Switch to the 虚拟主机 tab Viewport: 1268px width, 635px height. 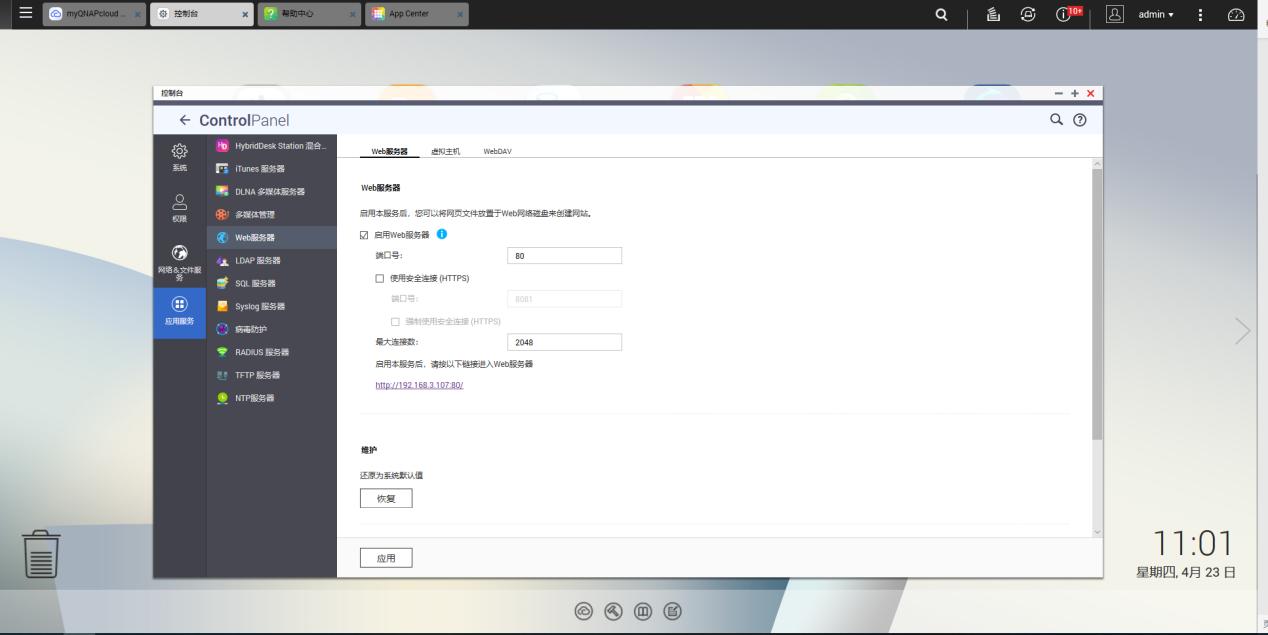(x=445, y=151)
